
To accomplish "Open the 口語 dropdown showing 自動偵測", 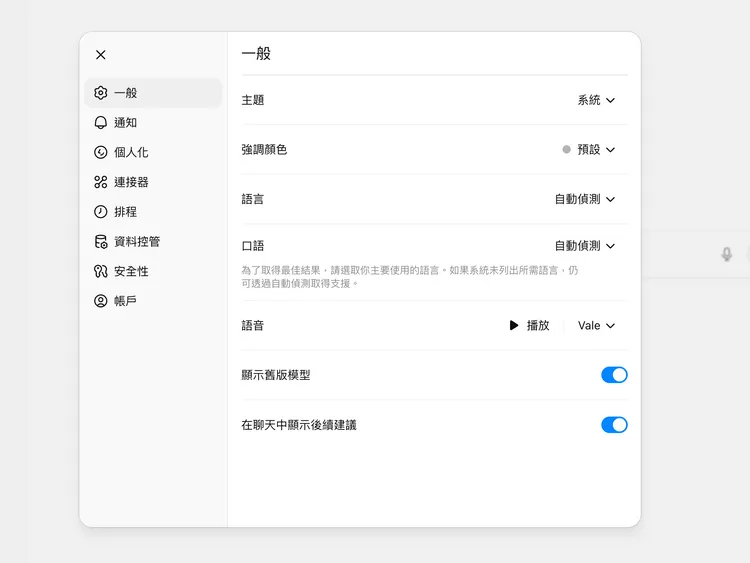I will (585, 246).
